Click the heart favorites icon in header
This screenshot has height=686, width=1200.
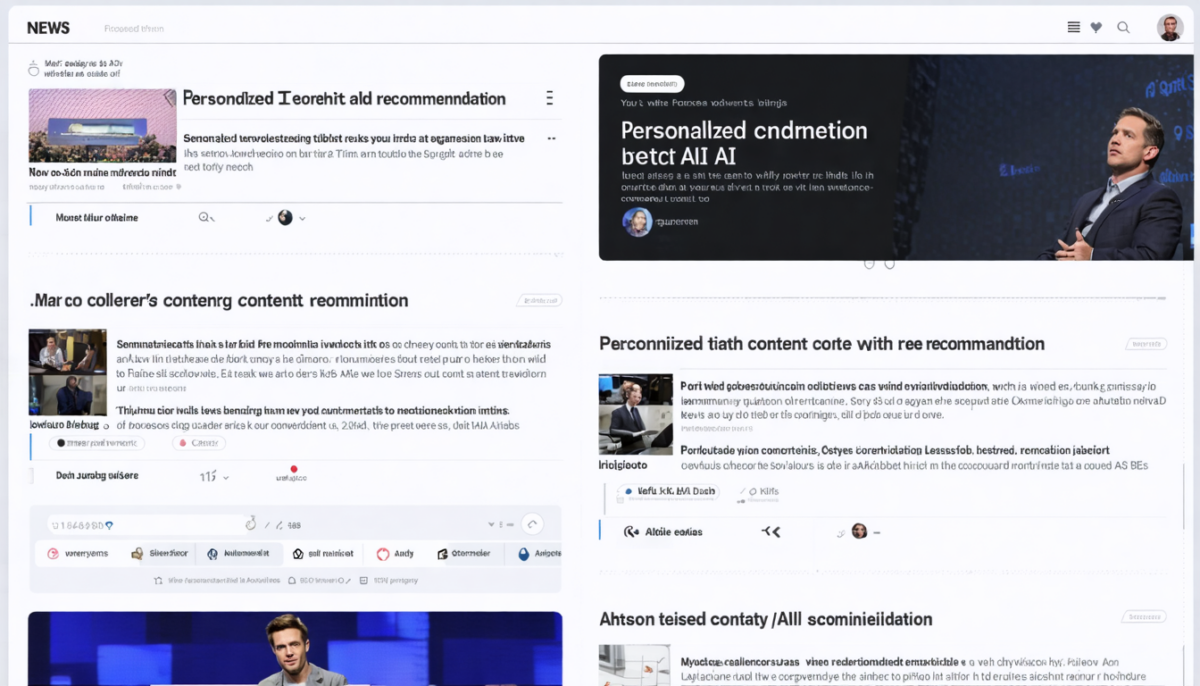tap(1096, 28)
